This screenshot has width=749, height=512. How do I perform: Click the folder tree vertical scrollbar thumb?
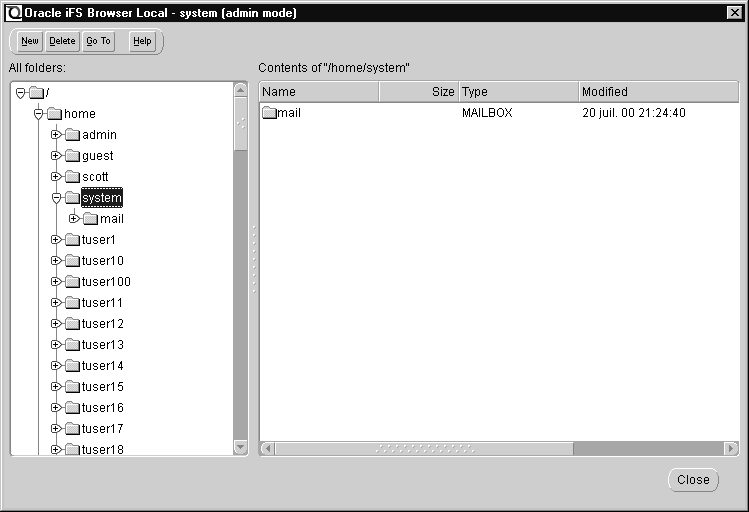pos(240,124)
